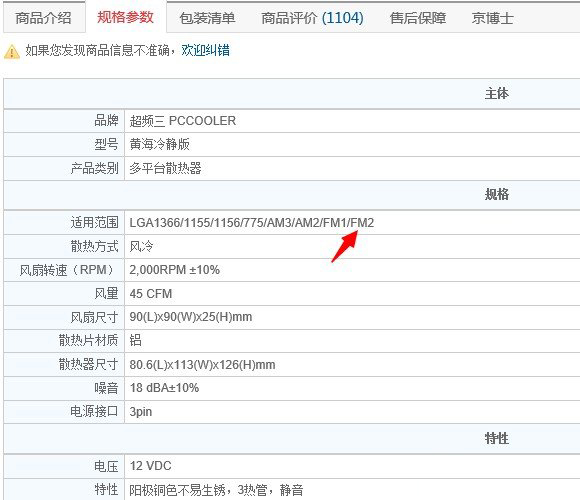The width and height of the screenshot is (580, 500).
Task: Click the text 阳极铜色不易生锈，3热管，静音
Action: pos(216,490)
